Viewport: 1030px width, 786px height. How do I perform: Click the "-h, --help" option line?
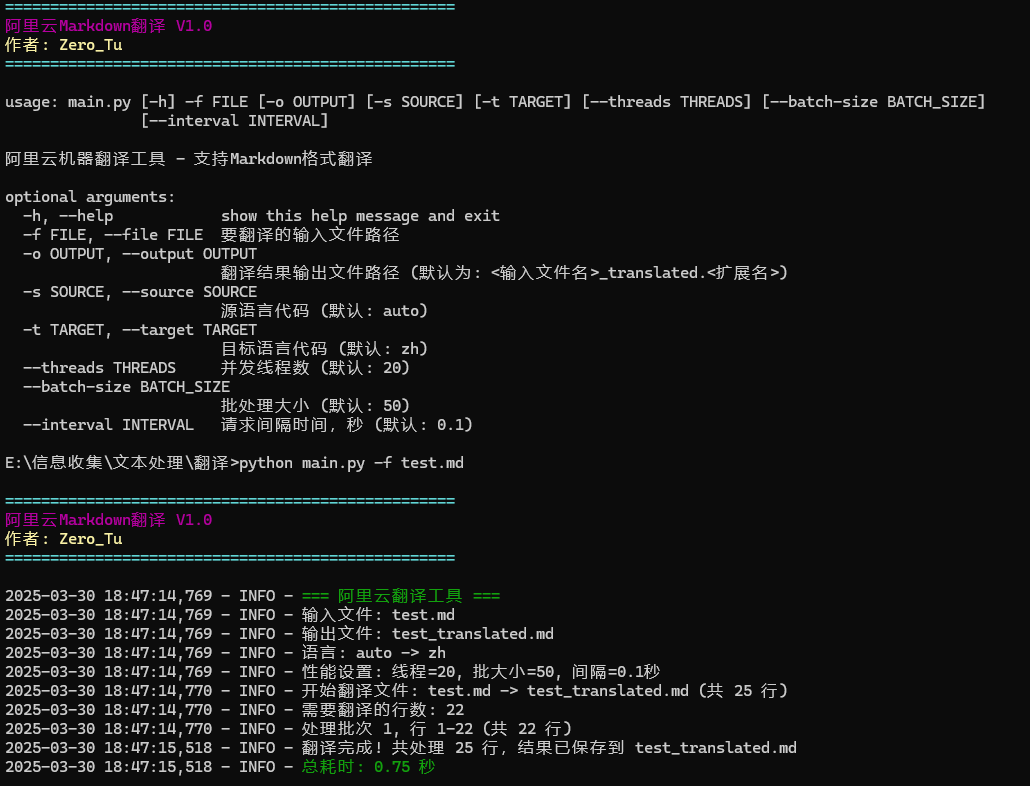pos(261,216)
